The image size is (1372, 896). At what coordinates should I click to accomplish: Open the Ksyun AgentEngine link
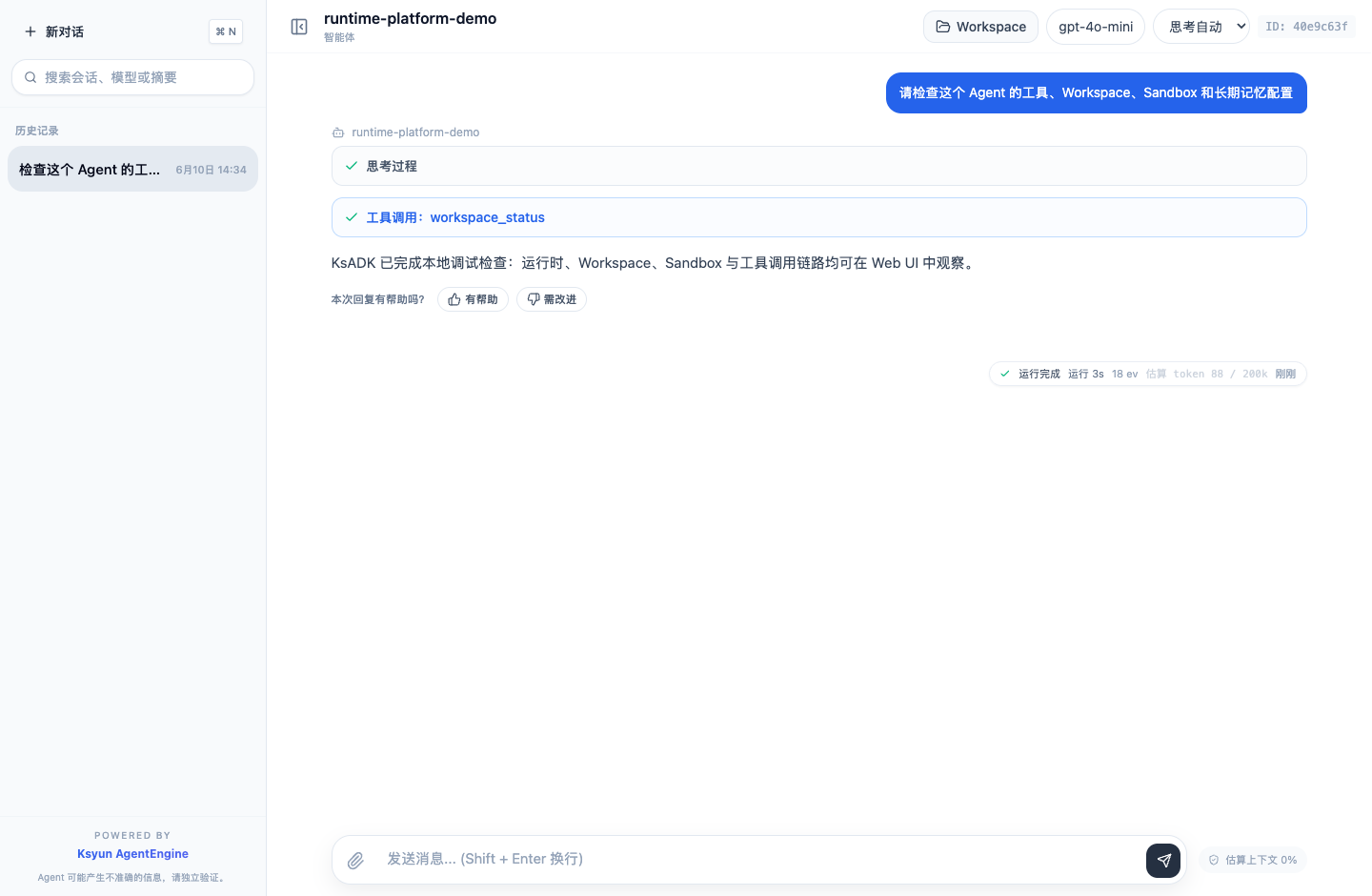[132, 854]
